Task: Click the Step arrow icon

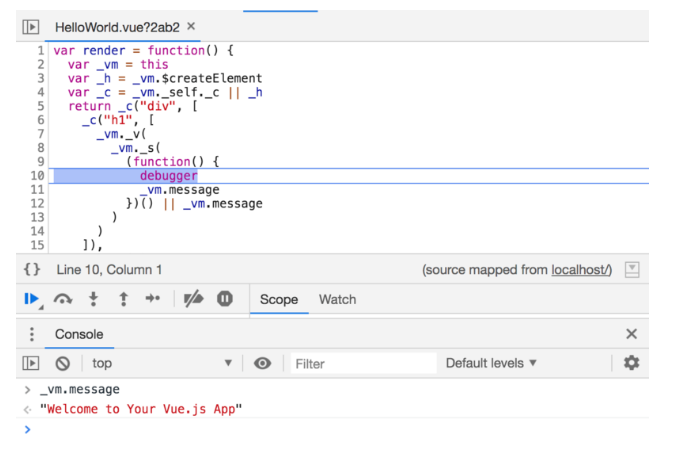Action: click(x=153, y=299)
